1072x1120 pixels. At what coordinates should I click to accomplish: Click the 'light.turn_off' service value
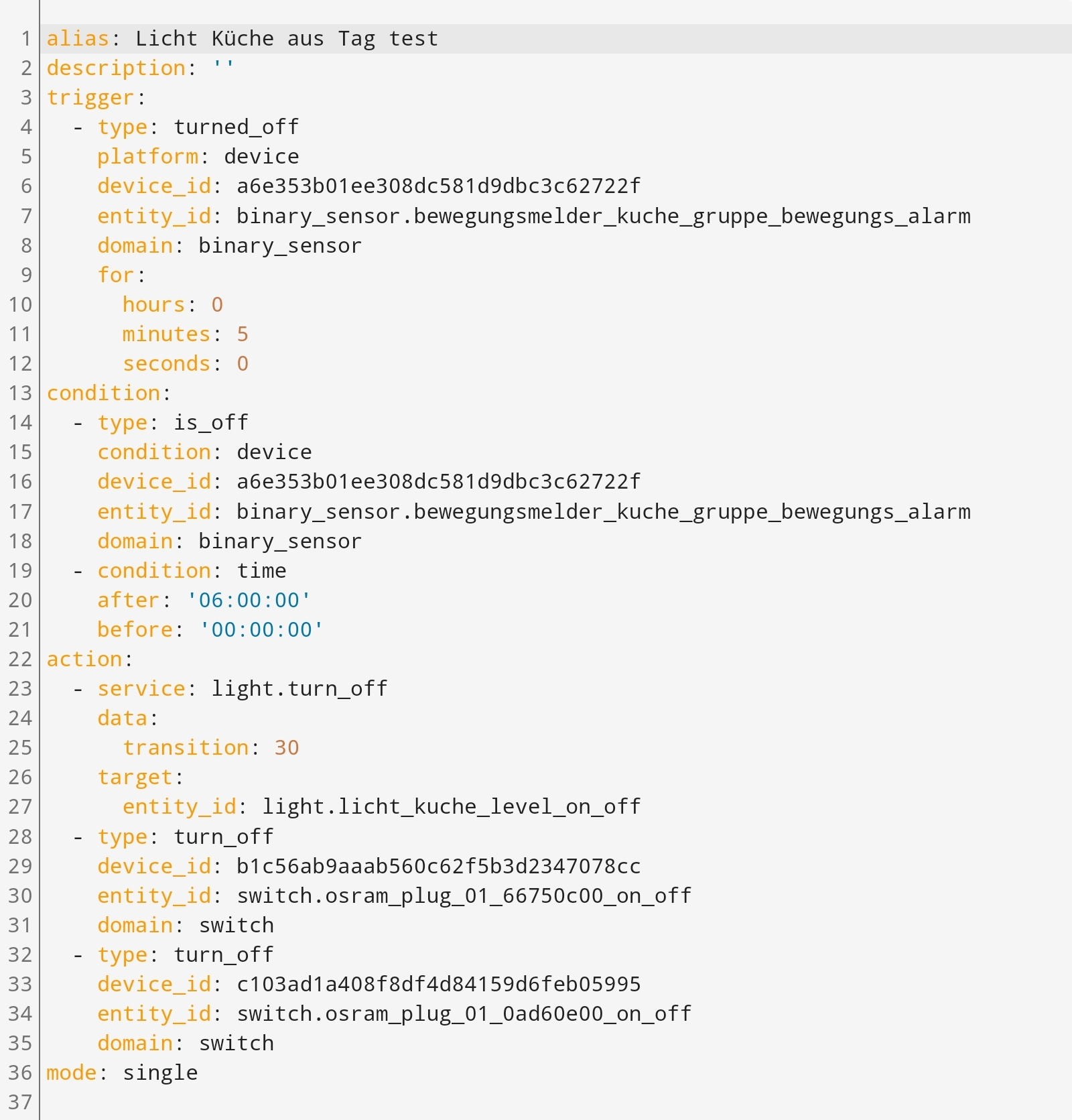299,688
